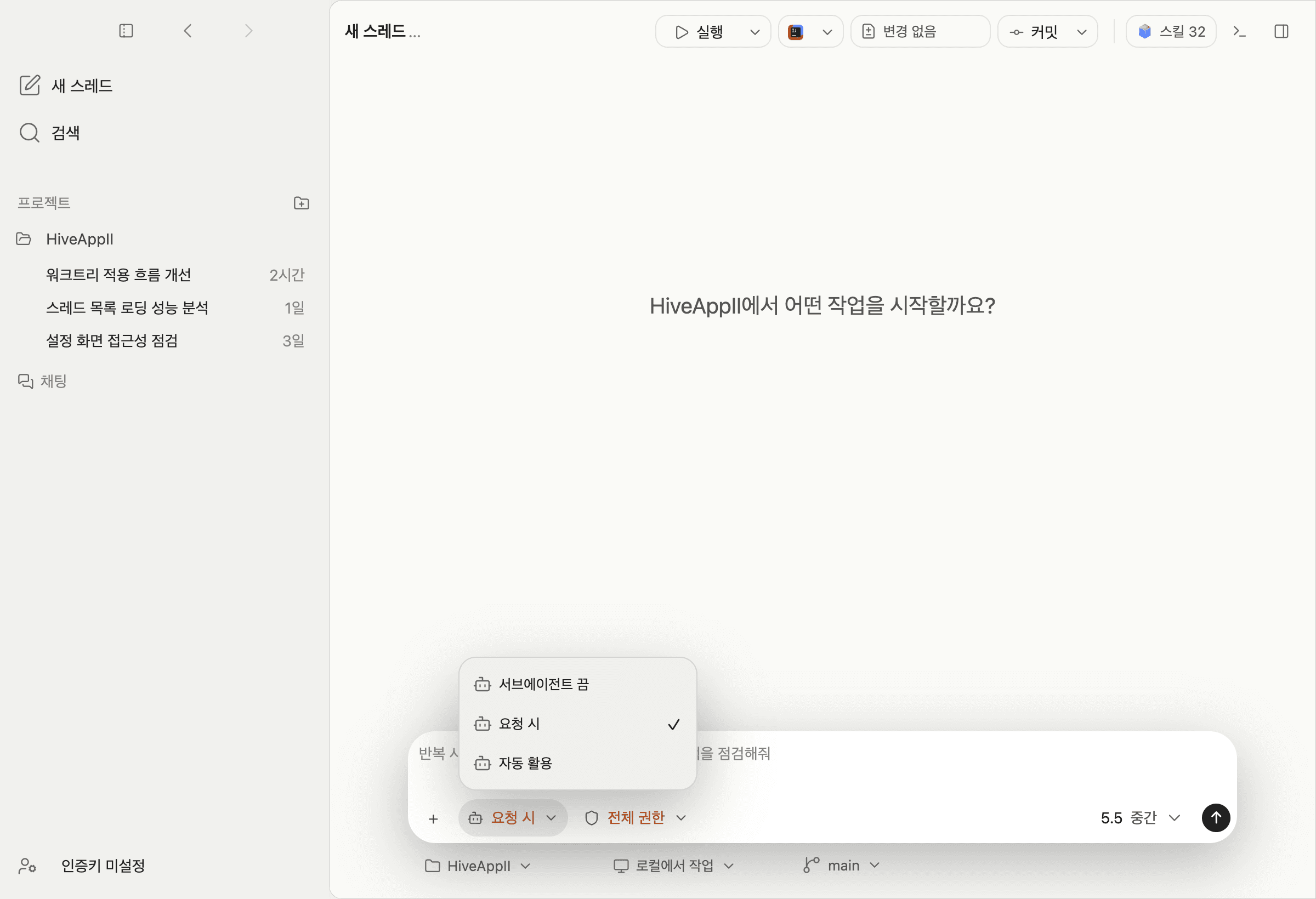Click the HiveAppII open folder icon
Image resolution: width=1316 pixels, height=899 pixels.
coord(23,239)
